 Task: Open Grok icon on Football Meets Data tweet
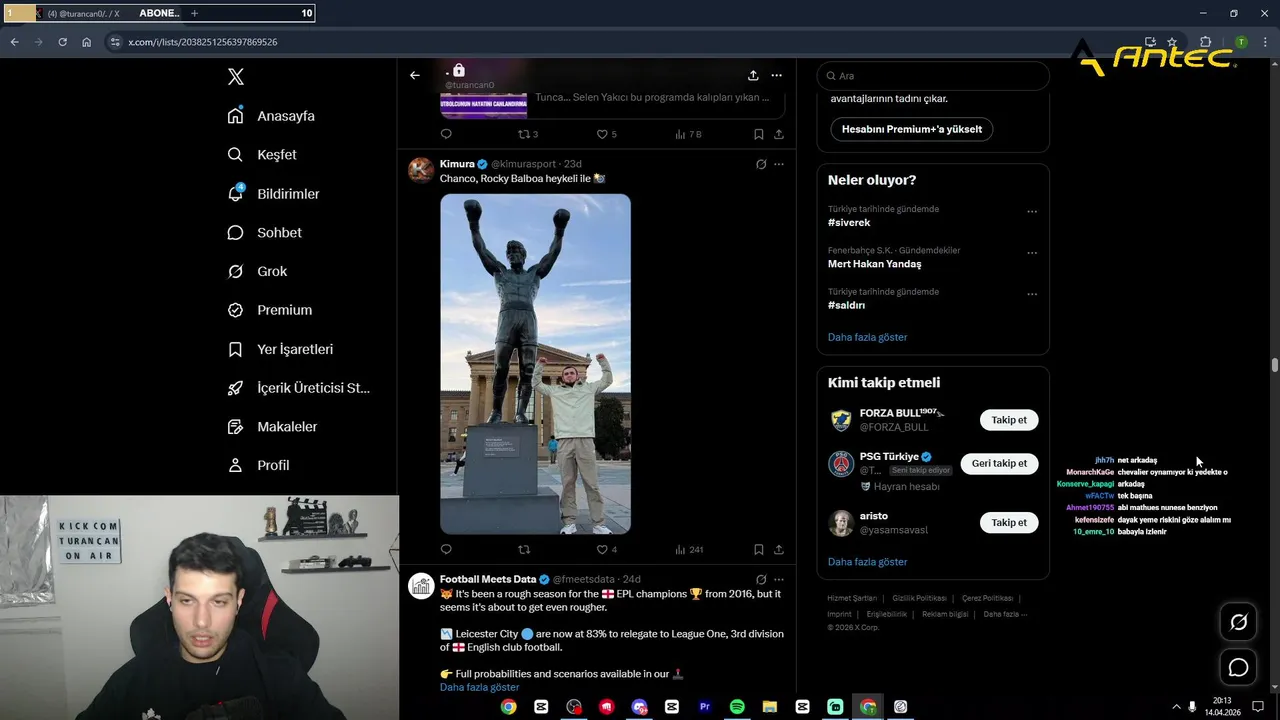[761, 579]
